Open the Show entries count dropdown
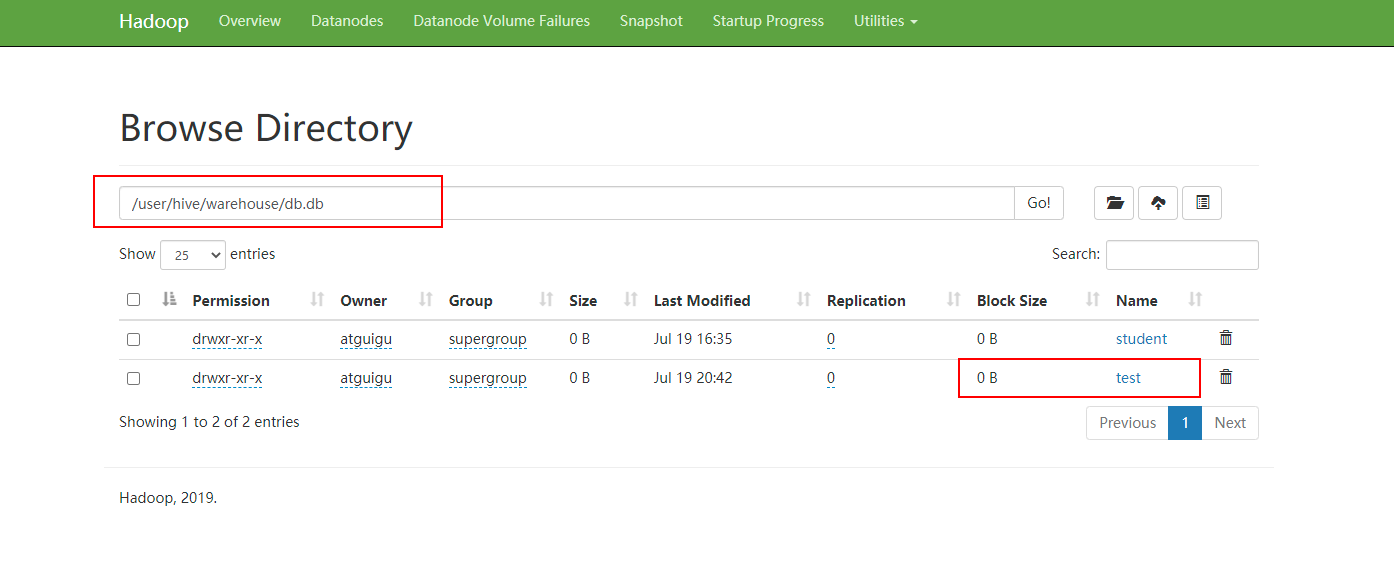 point(193,255)
